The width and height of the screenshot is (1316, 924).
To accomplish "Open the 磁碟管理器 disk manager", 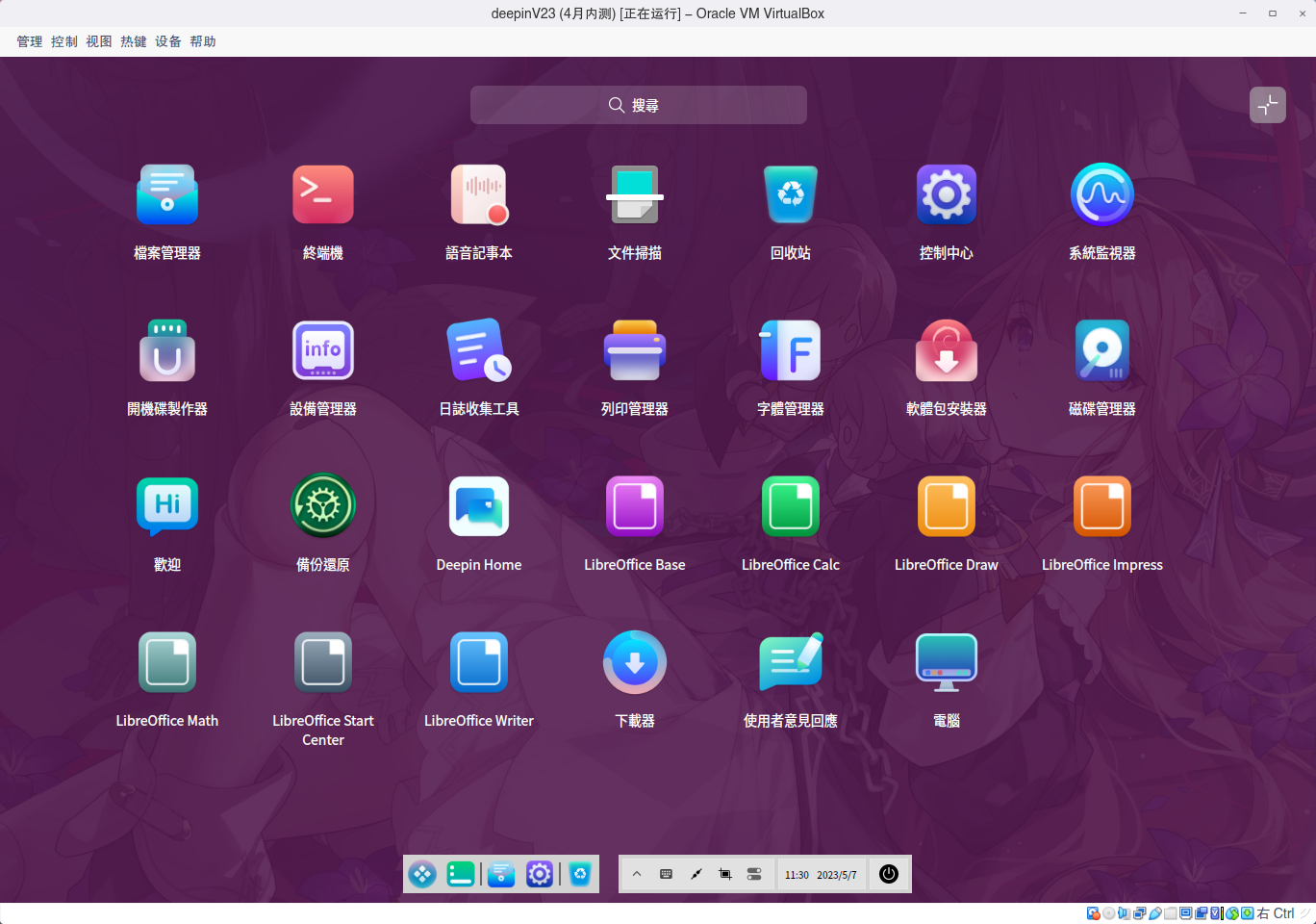I will (x=1102, y=350).
